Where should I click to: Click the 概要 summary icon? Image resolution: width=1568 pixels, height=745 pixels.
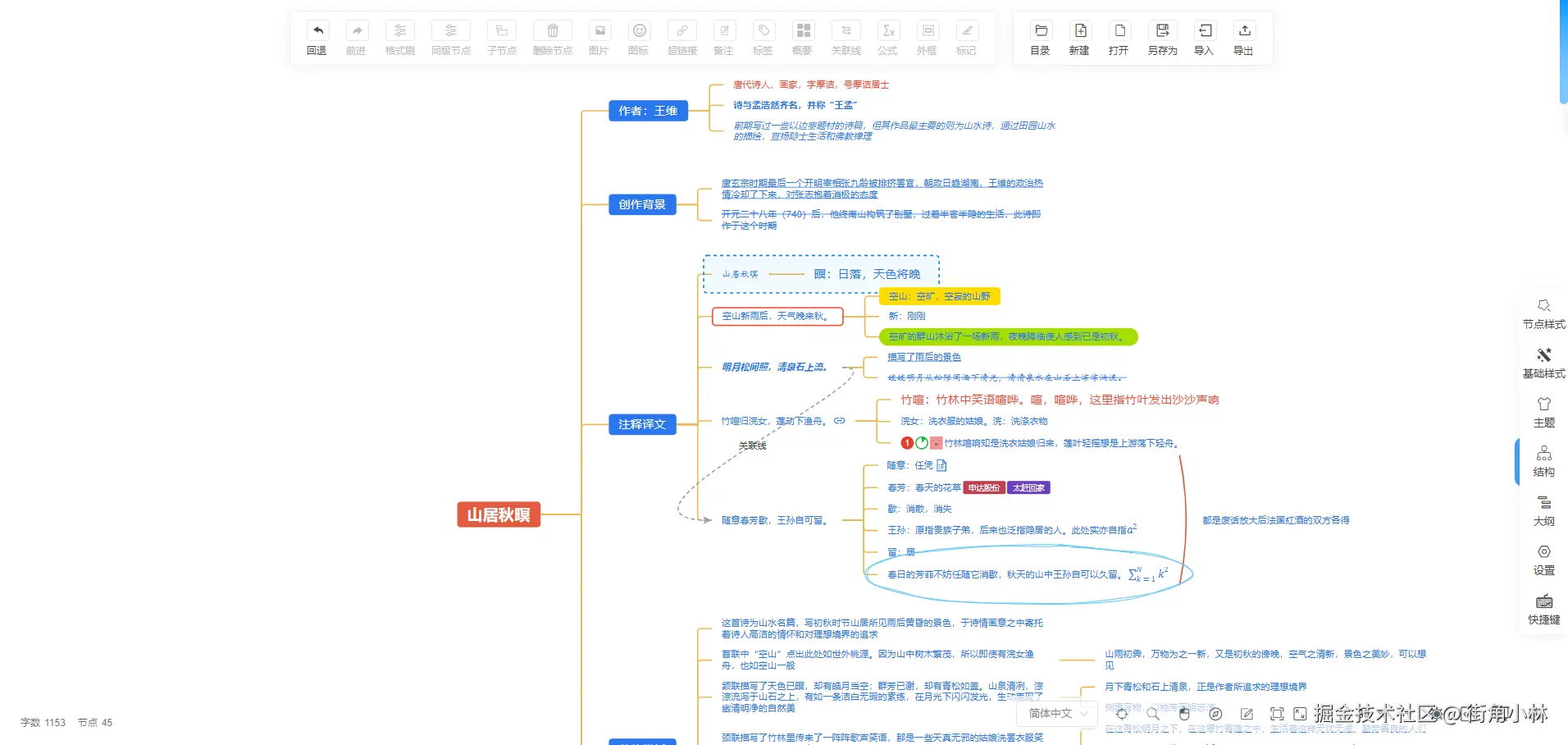(x=803, y=30)
